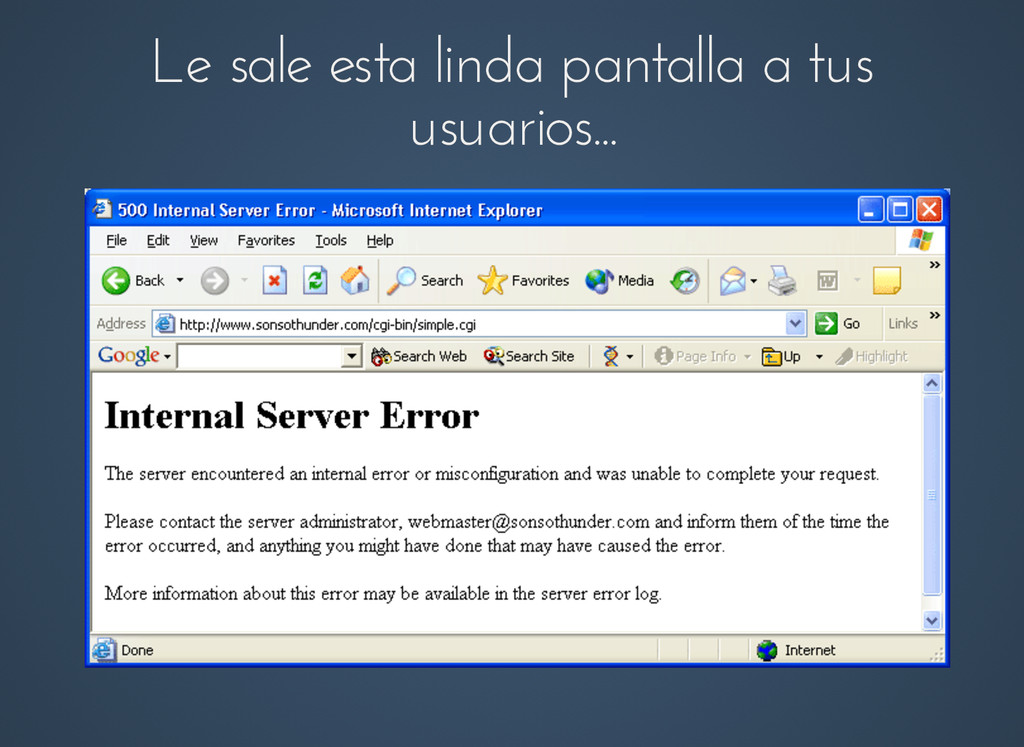Click the vertical scrollbar down arrow

tap(932, 620)
